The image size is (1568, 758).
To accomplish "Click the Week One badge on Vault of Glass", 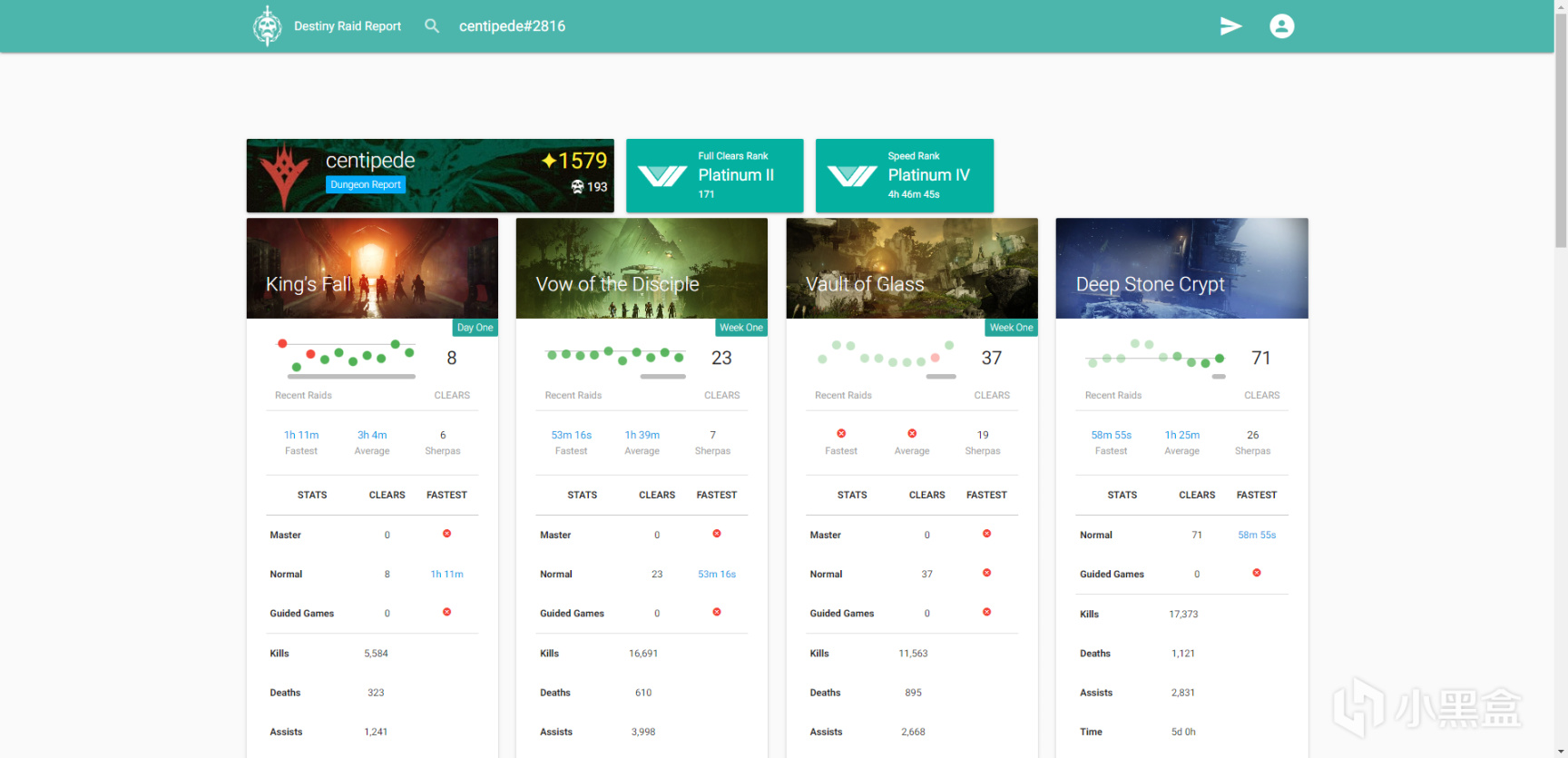I will point(1012,328).
